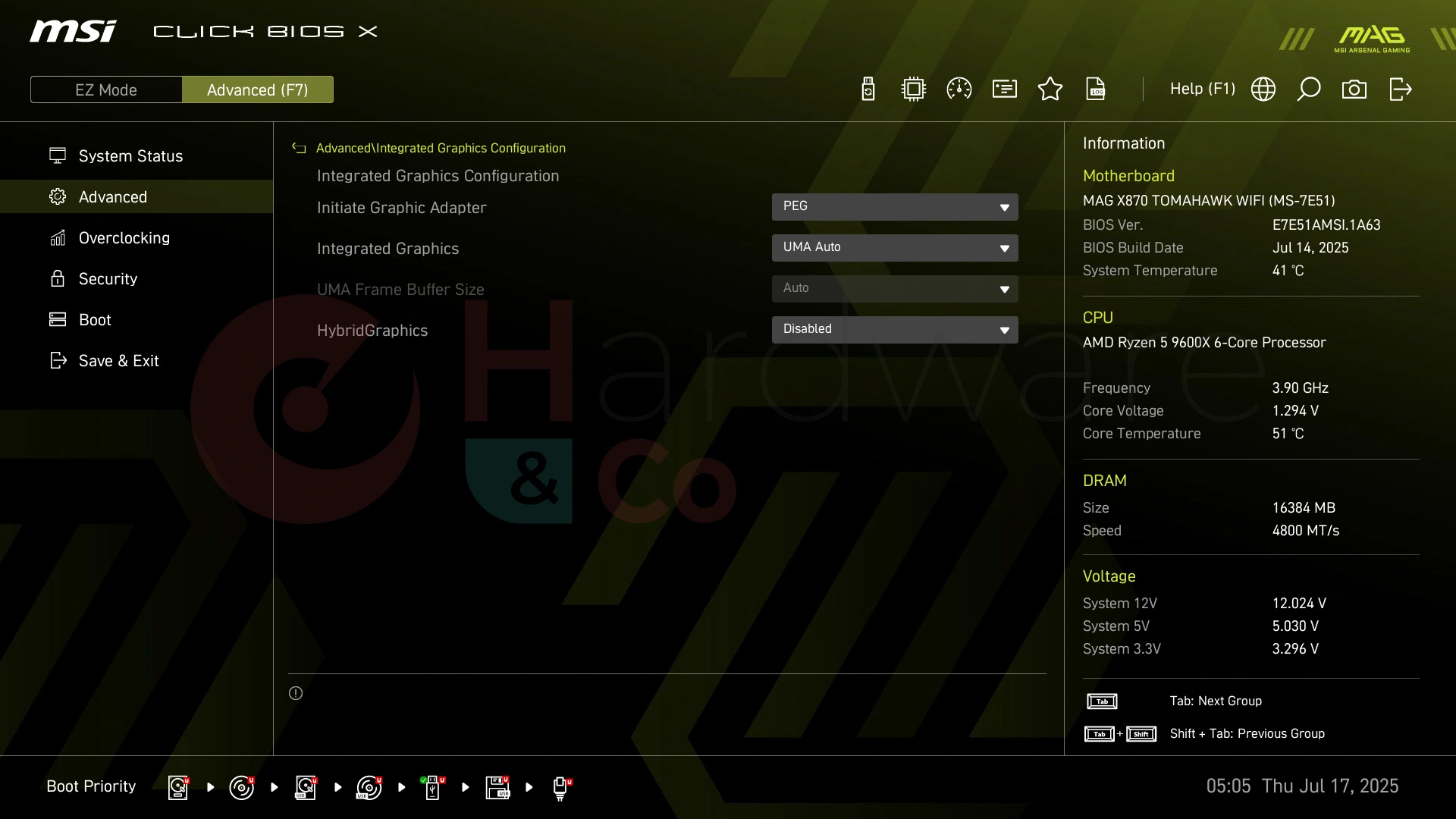Screen dimensions: 1456x819
Task: Open Boot menu label
Action: pyautogui.click(x=95, y=320)
